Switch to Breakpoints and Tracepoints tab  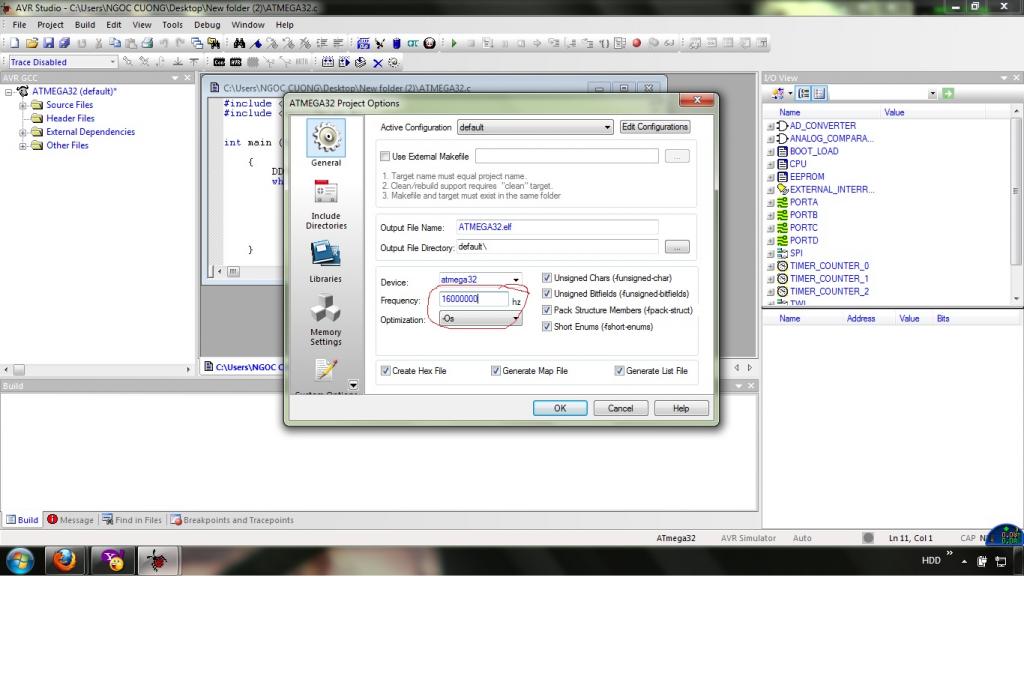(232, 520)
